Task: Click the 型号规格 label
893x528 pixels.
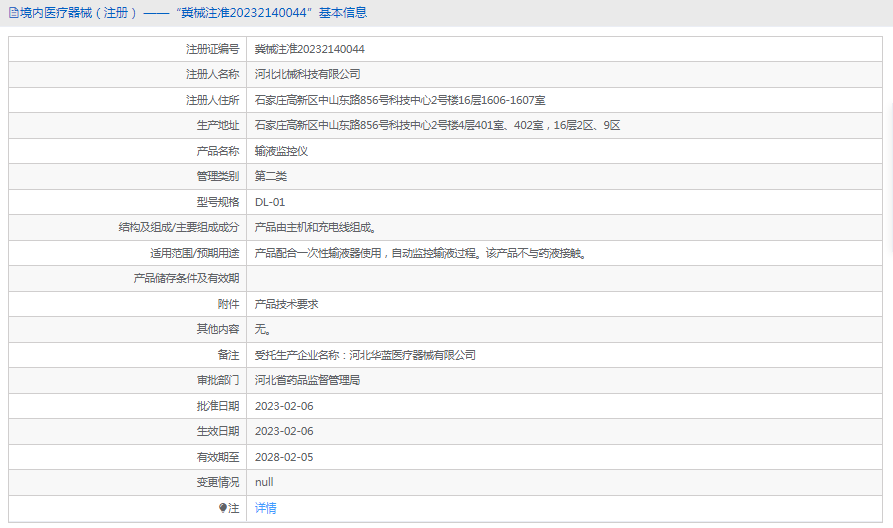Action: (218, 202)
